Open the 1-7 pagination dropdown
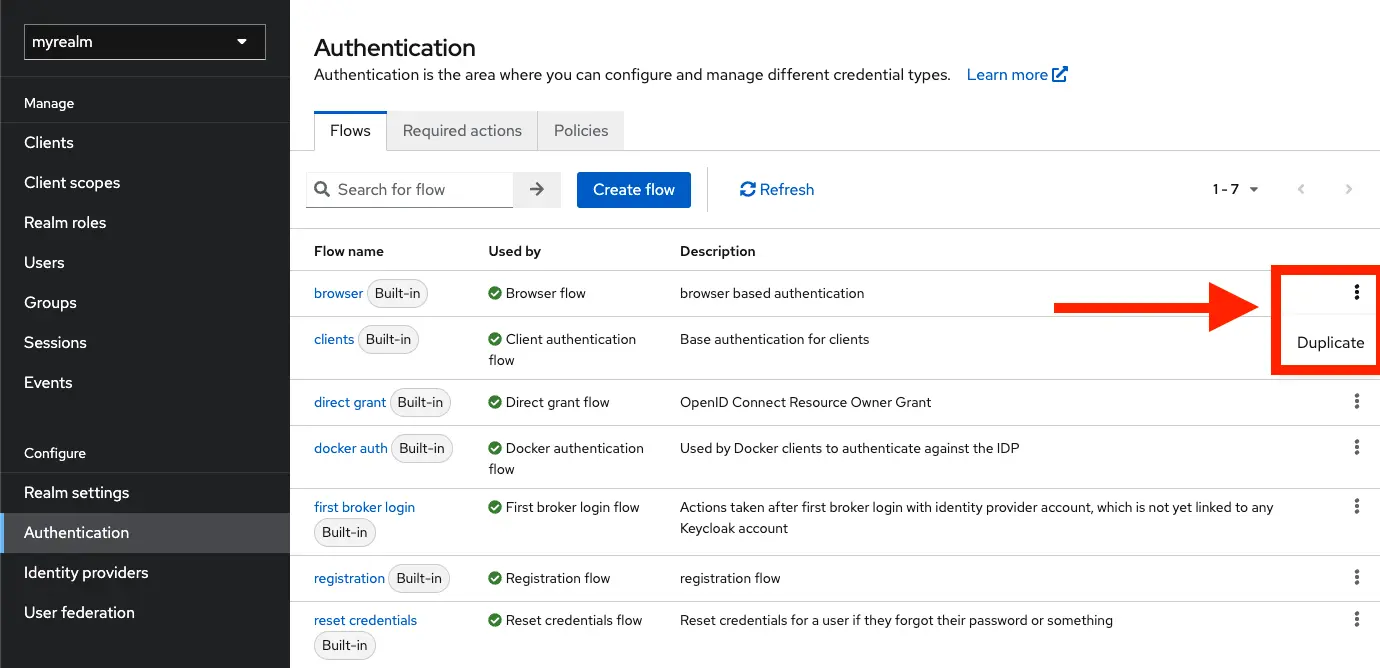Image resolution: width=1380 pixels, height=668 pixels. [x=1235, y=189]
